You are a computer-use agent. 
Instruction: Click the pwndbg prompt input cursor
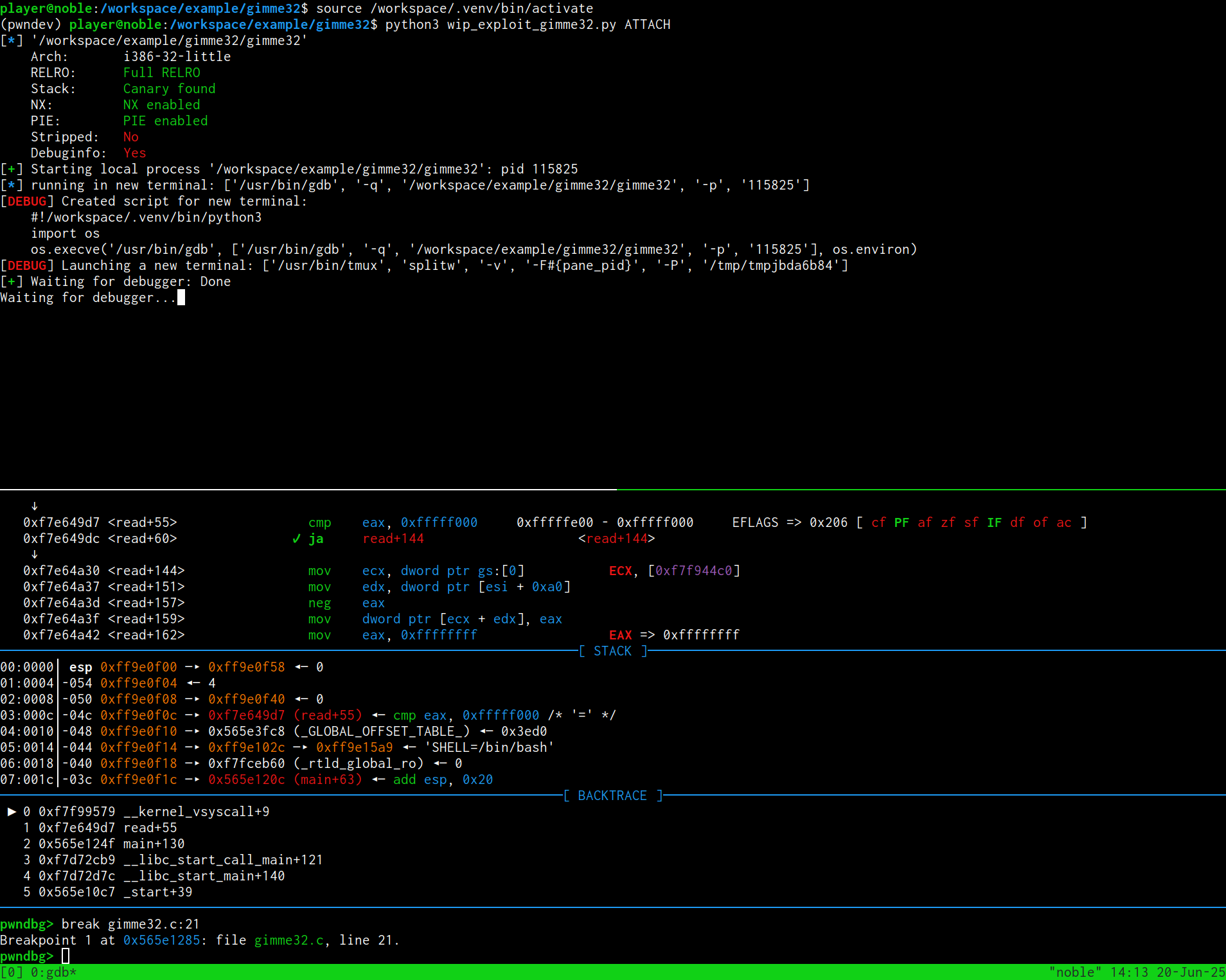pyautogui.click(x=66, y=956)
